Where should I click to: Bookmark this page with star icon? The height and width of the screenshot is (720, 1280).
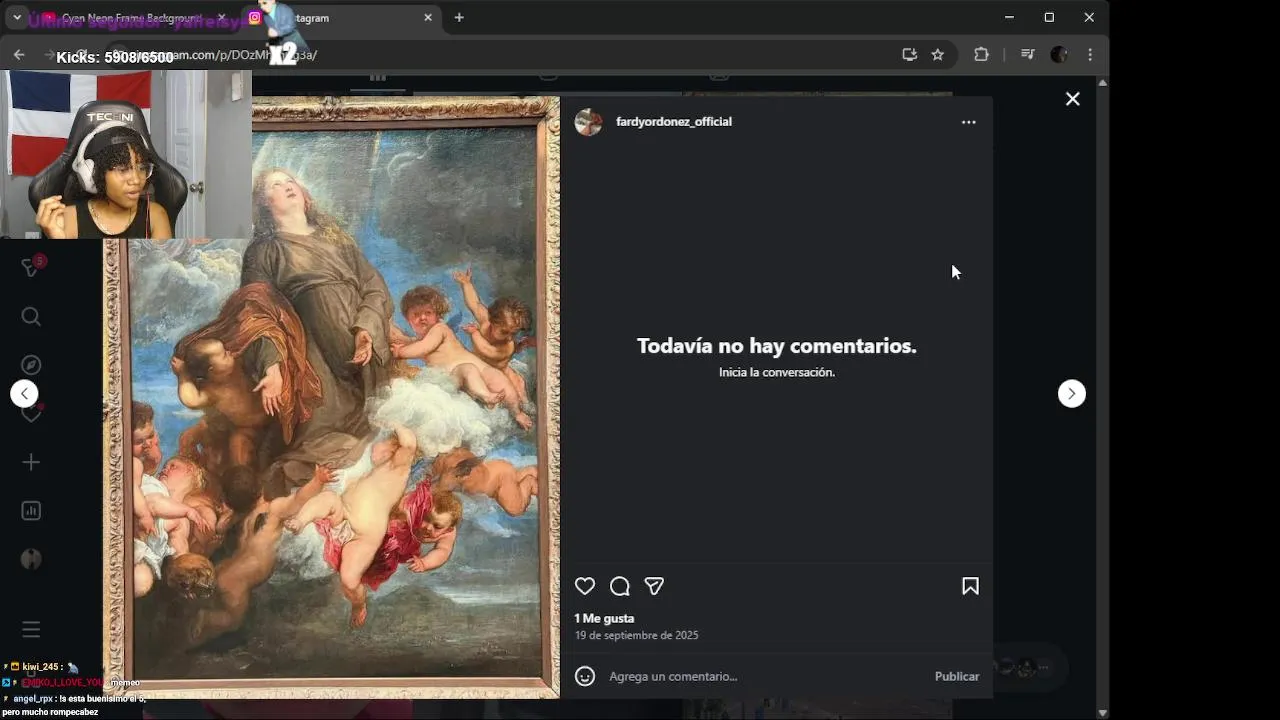938,55
